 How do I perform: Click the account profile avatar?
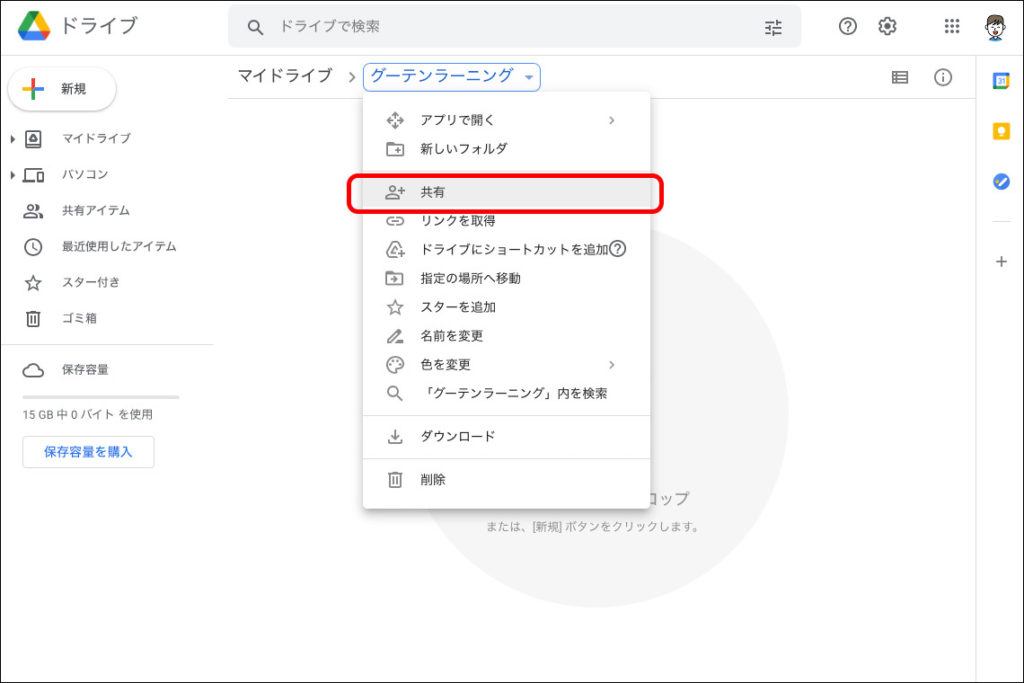point(997,27)
